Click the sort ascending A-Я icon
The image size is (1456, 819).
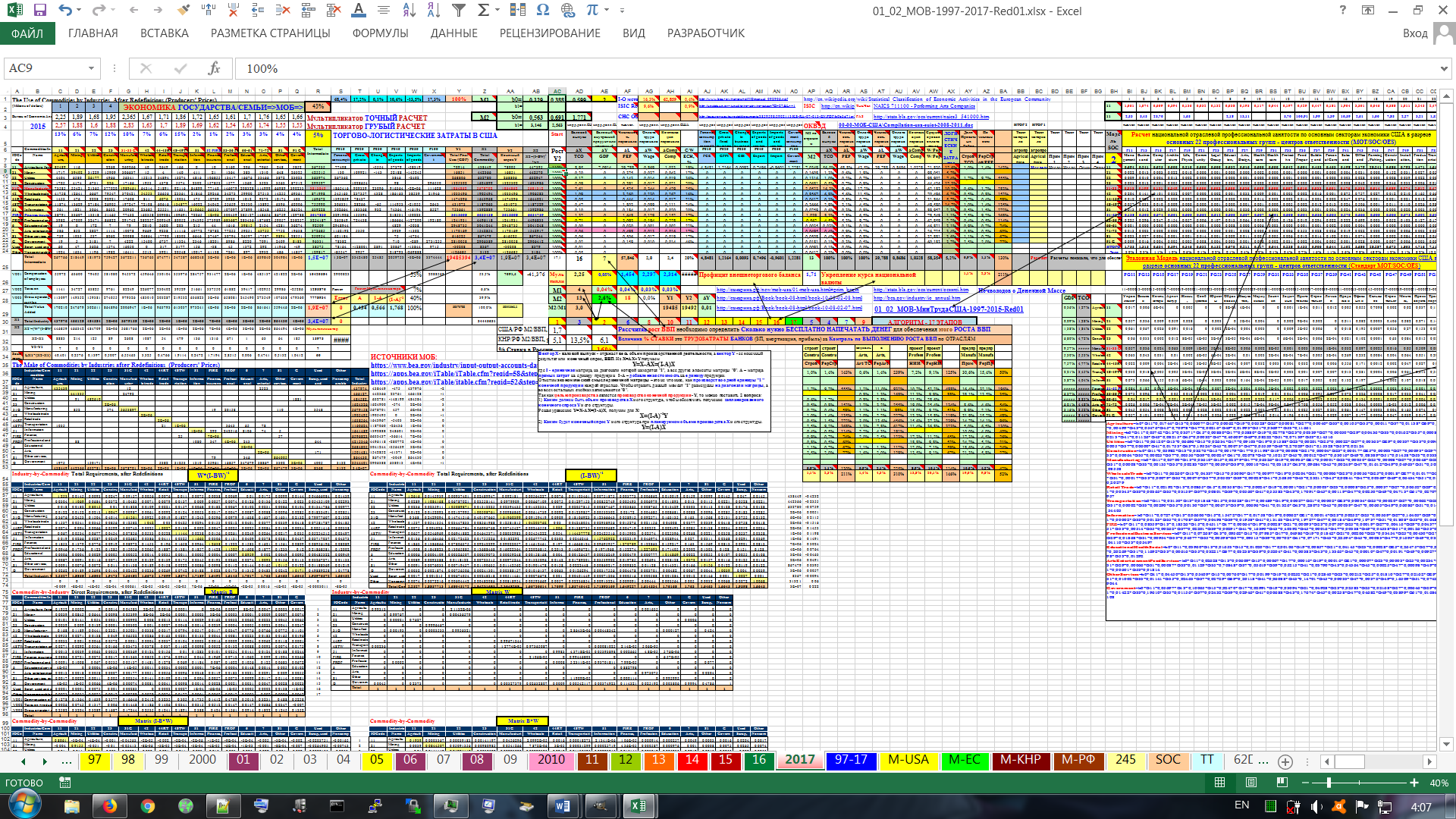[x=409, y=11]
